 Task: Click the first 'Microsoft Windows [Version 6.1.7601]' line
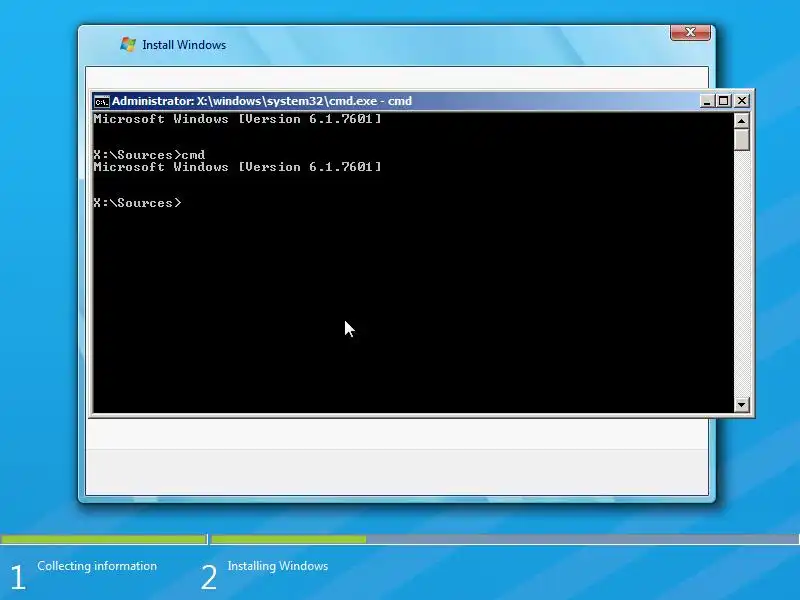pyautogui.click(x=238, y=119)
